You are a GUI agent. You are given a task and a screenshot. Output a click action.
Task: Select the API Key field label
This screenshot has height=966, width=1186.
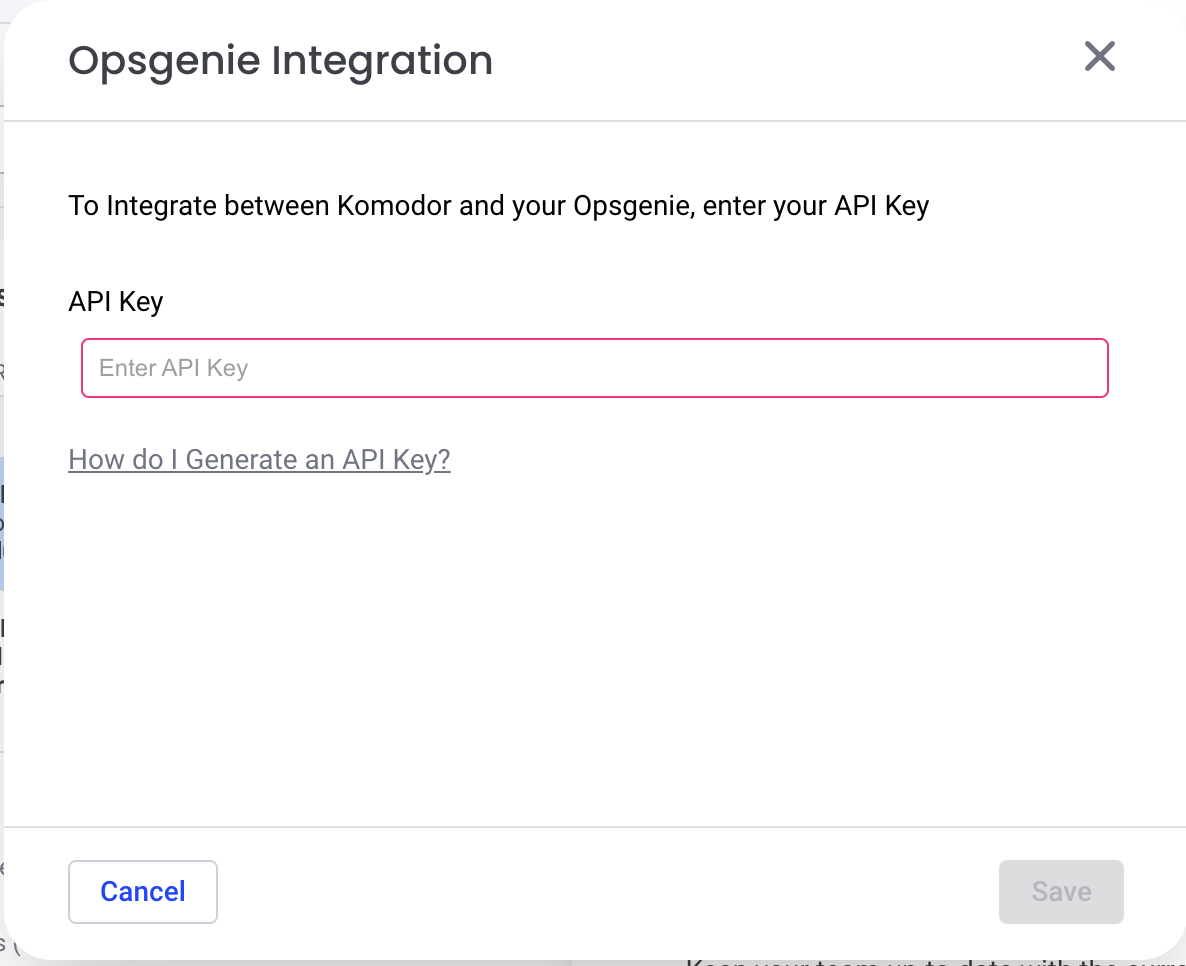click(x=116, y=302)
